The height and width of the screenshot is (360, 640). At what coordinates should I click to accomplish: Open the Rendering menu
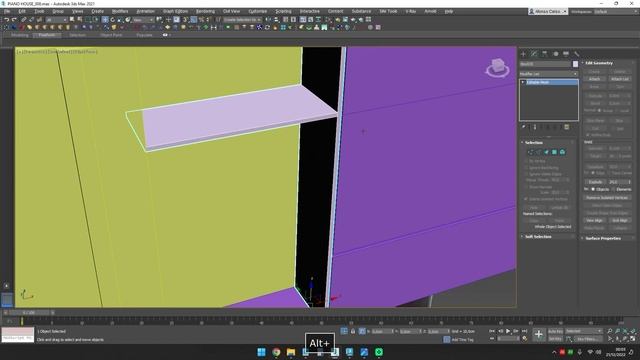[205, 11]
